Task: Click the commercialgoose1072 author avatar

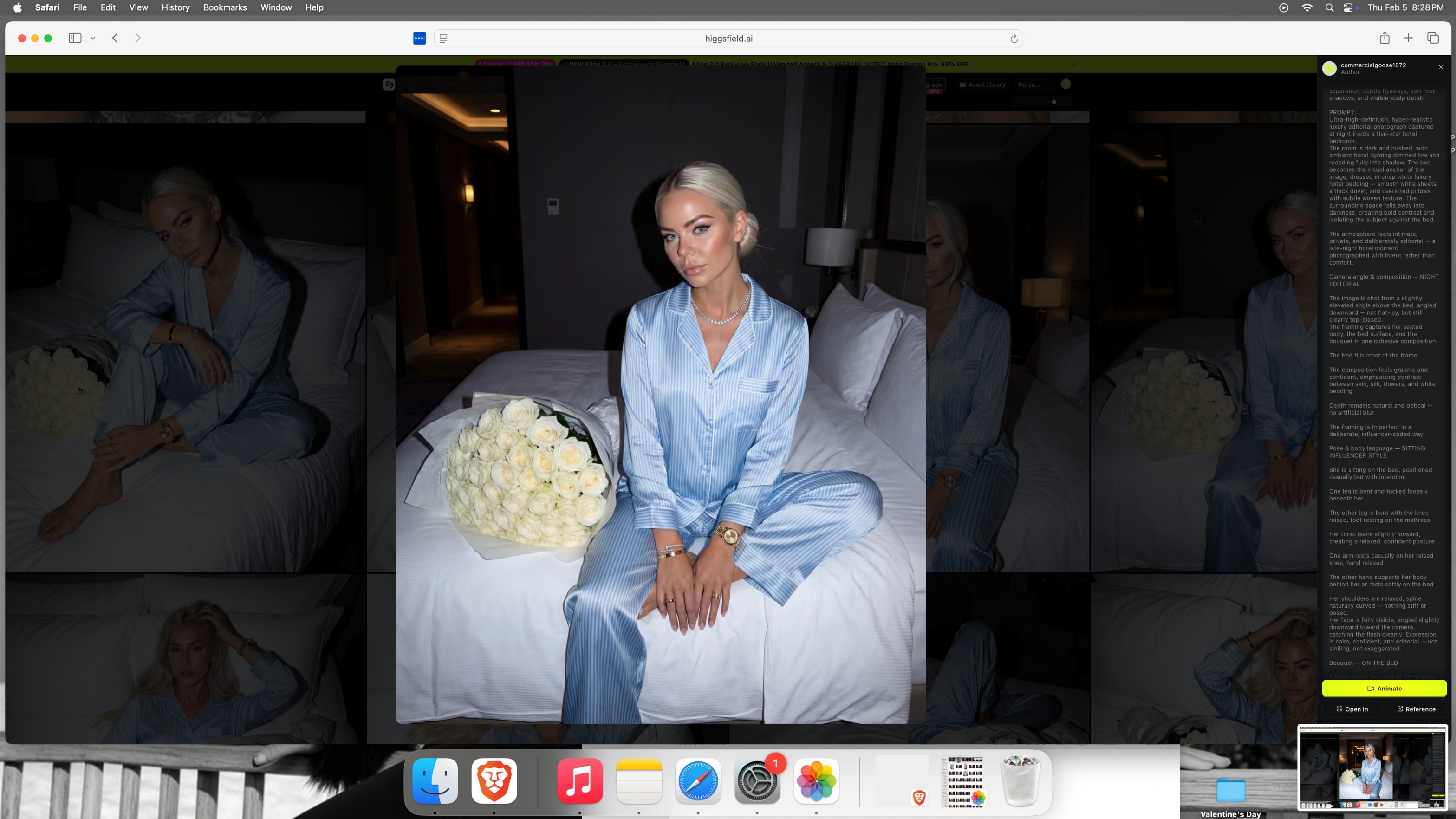Action: pyautogui.click(x=1329, y=68)
